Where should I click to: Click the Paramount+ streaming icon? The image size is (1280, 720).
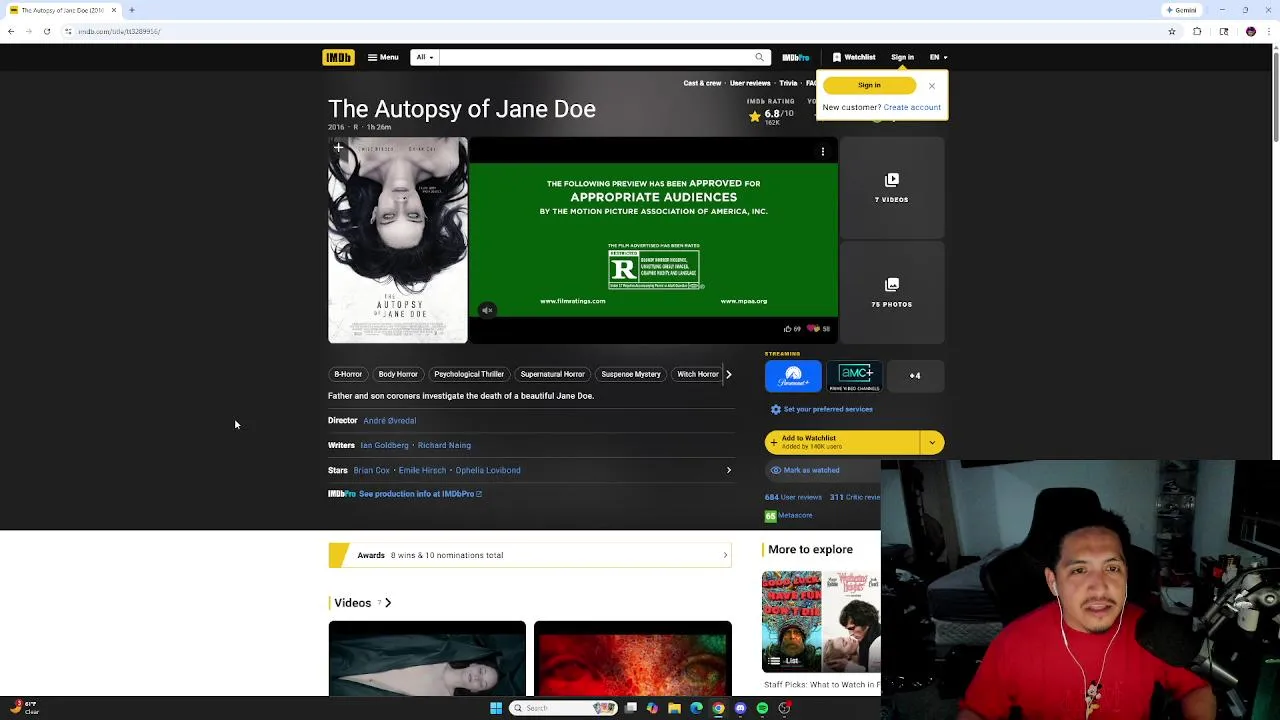click(793, 376)
